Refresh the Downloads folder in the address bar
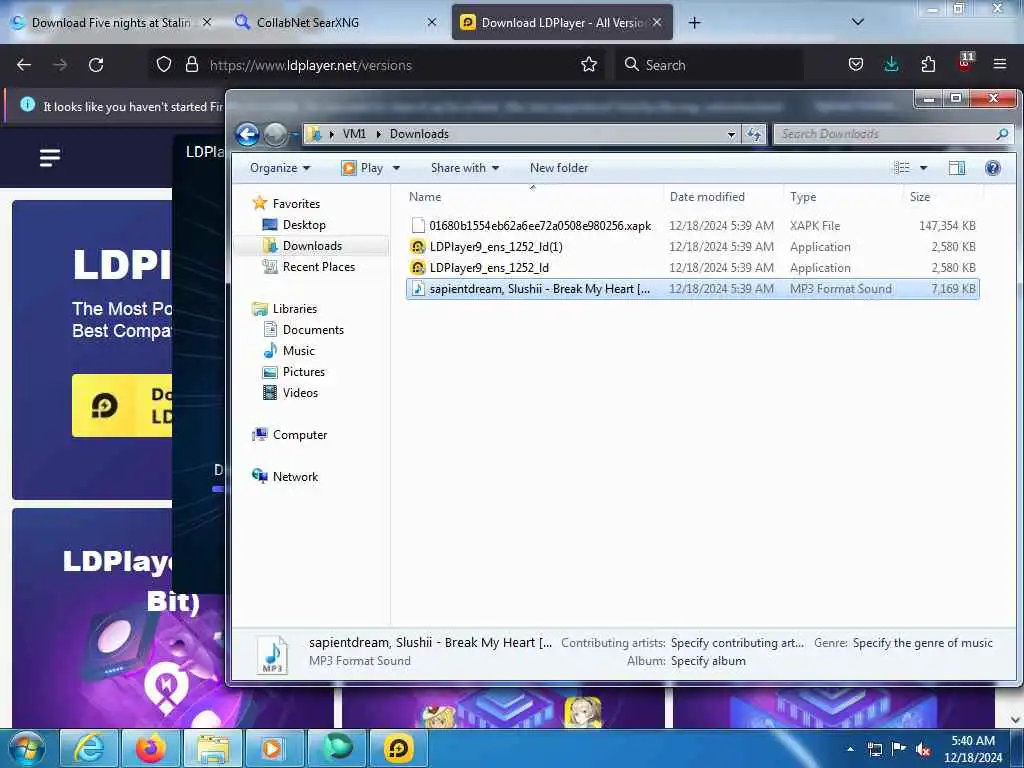The image size is (1024, 768). [754, 134]
